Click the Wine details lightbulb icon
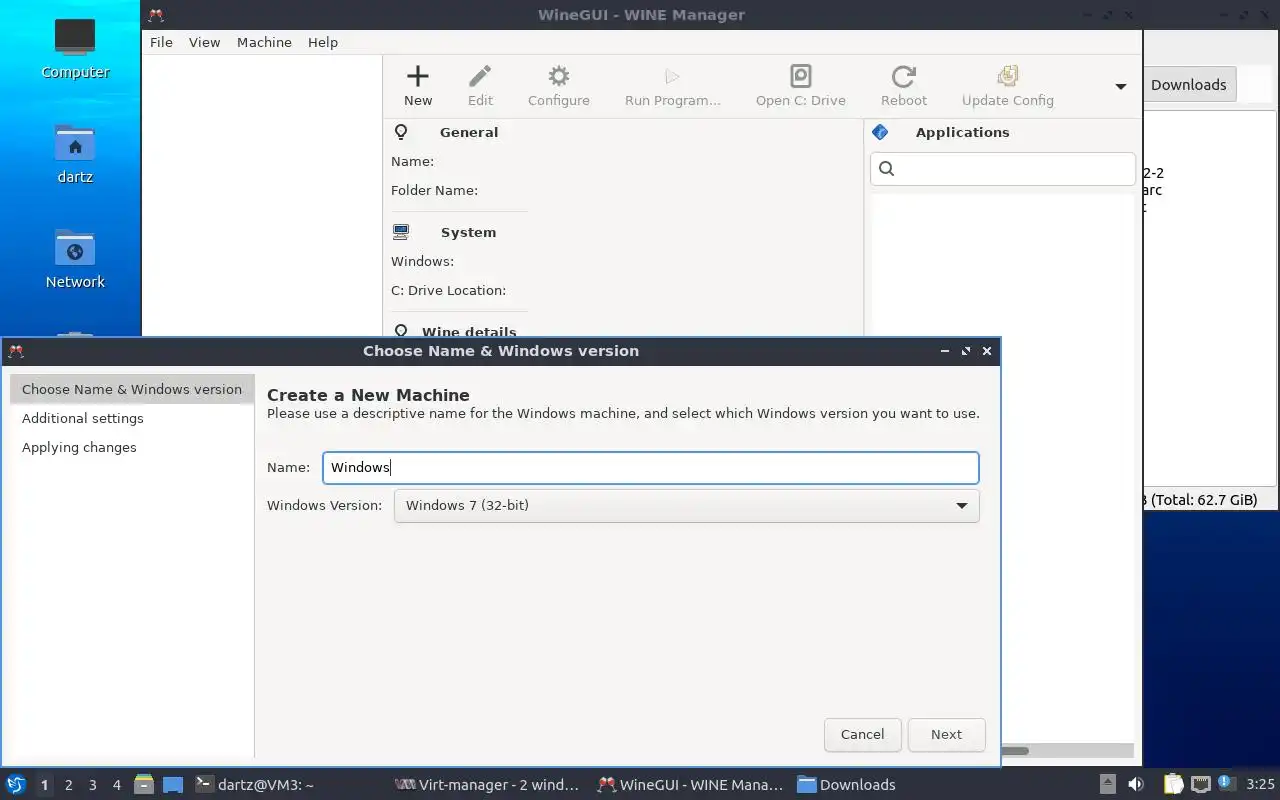The height and width of the screenshot is (800, 1280). tap(401, 331)
